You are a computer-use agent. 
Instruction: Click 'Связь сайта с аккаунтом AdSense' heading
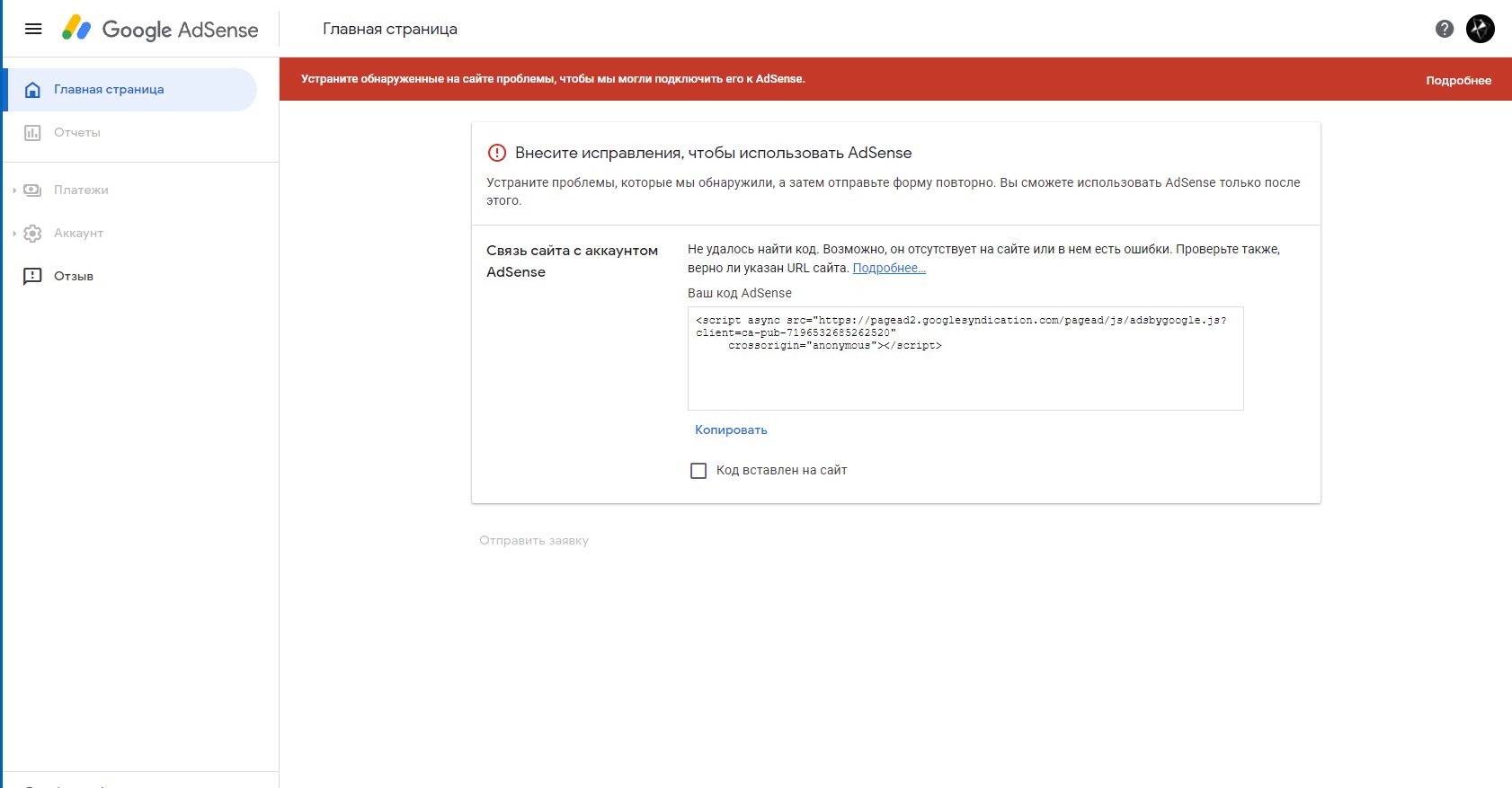click(572, 261)
